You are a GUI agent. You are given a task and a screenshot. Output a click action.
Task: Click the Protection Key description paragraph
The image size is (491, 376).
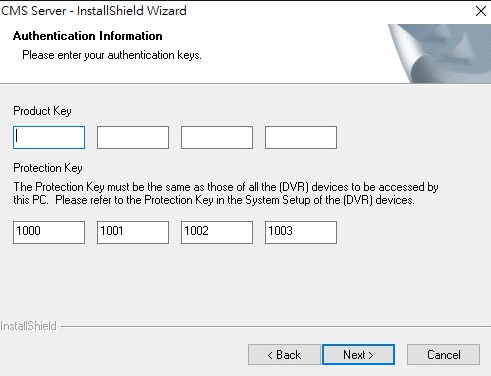[226, 193]
